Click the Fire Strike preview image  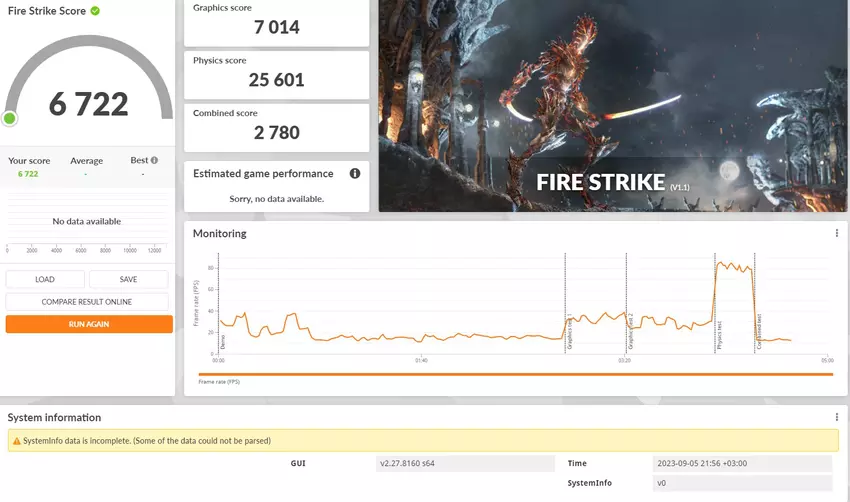click(612, 105)
